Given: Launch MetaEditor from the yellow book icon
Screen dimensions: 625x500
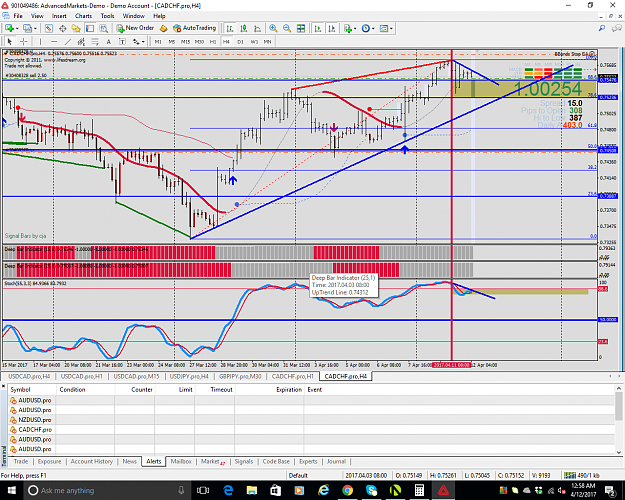Looking at the screenshot, I should (x=163, y=28).
